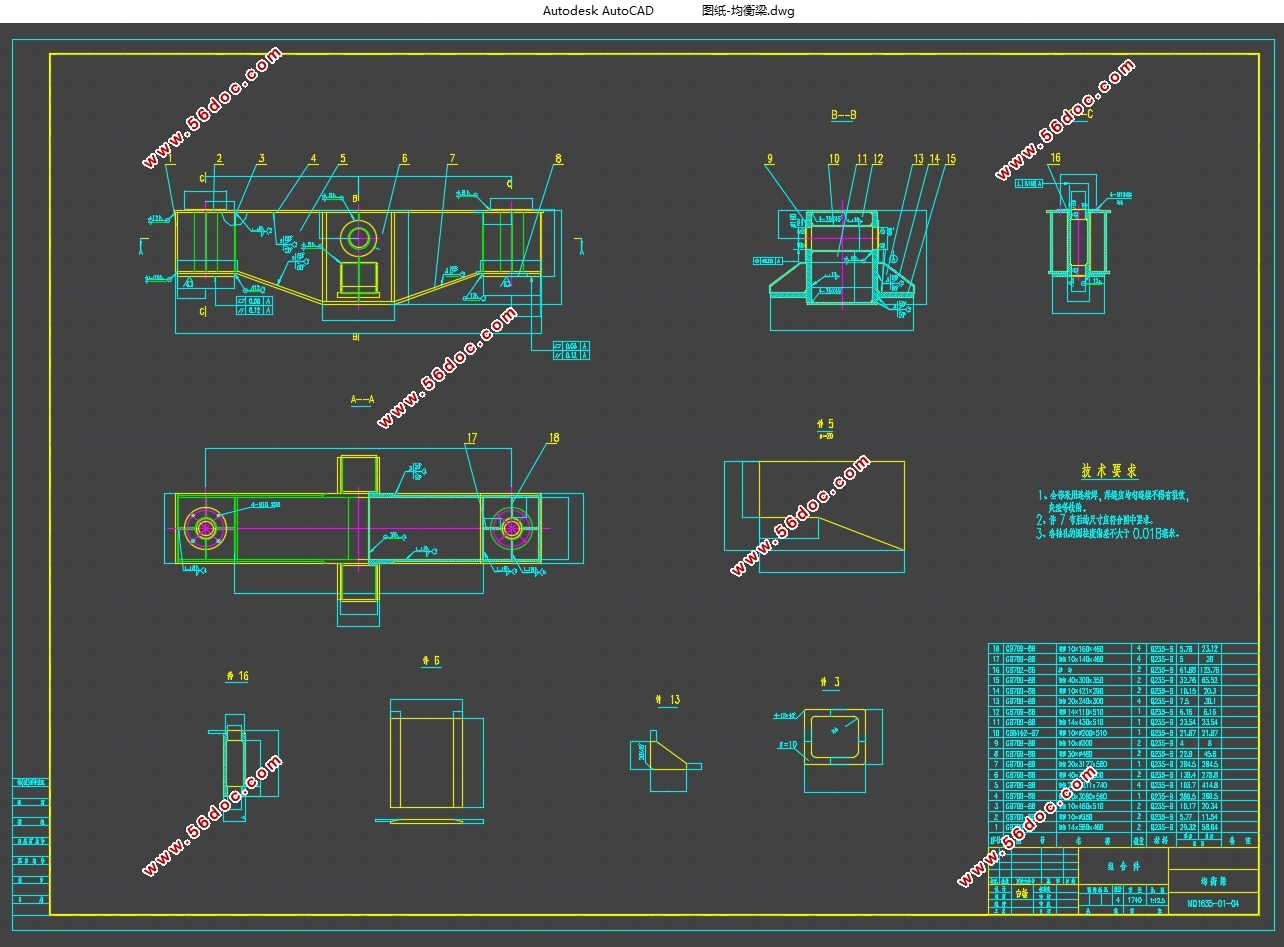
Task: Click callout number 9 in B--B view
Action: (770, 158)
